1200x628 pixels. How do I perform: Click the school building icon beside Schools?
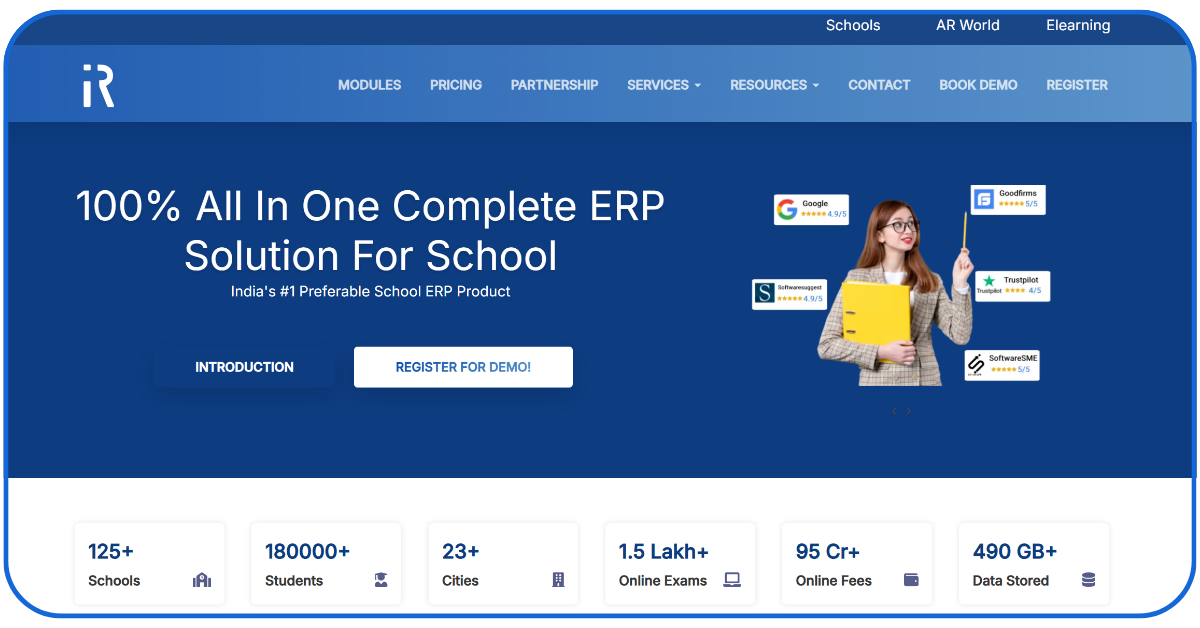[x=202, y=580]
